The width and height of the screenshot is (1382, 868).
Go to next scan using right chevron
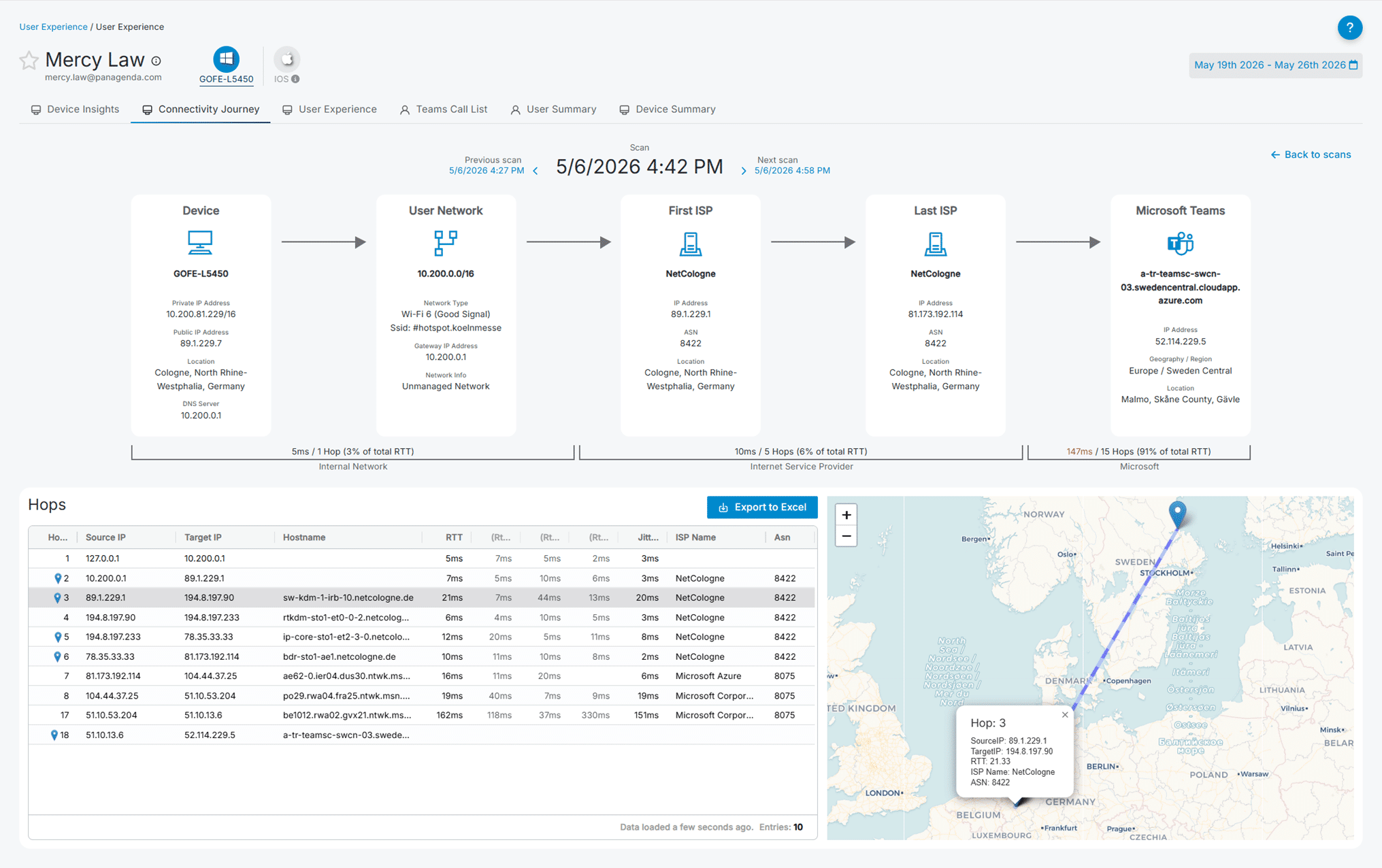coord(743,171)
